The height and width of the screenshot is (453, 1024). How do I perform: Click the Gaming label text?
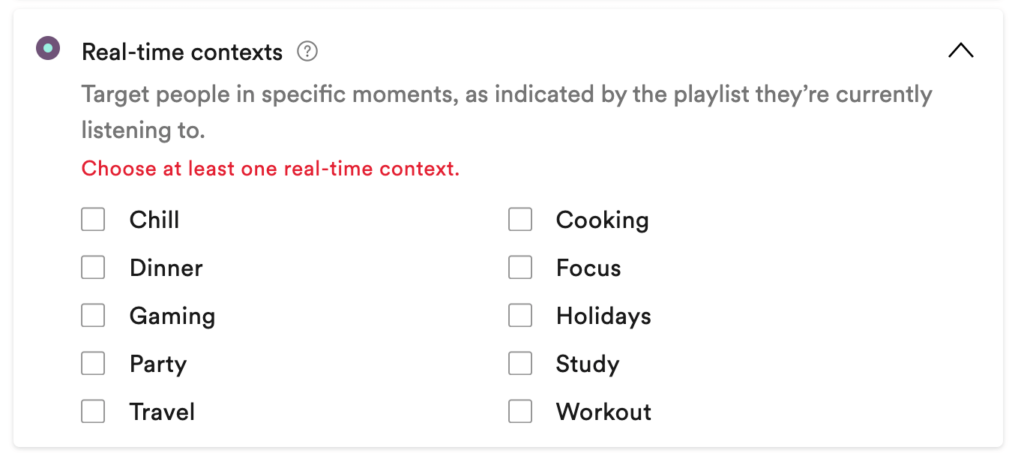coord(172,316)
